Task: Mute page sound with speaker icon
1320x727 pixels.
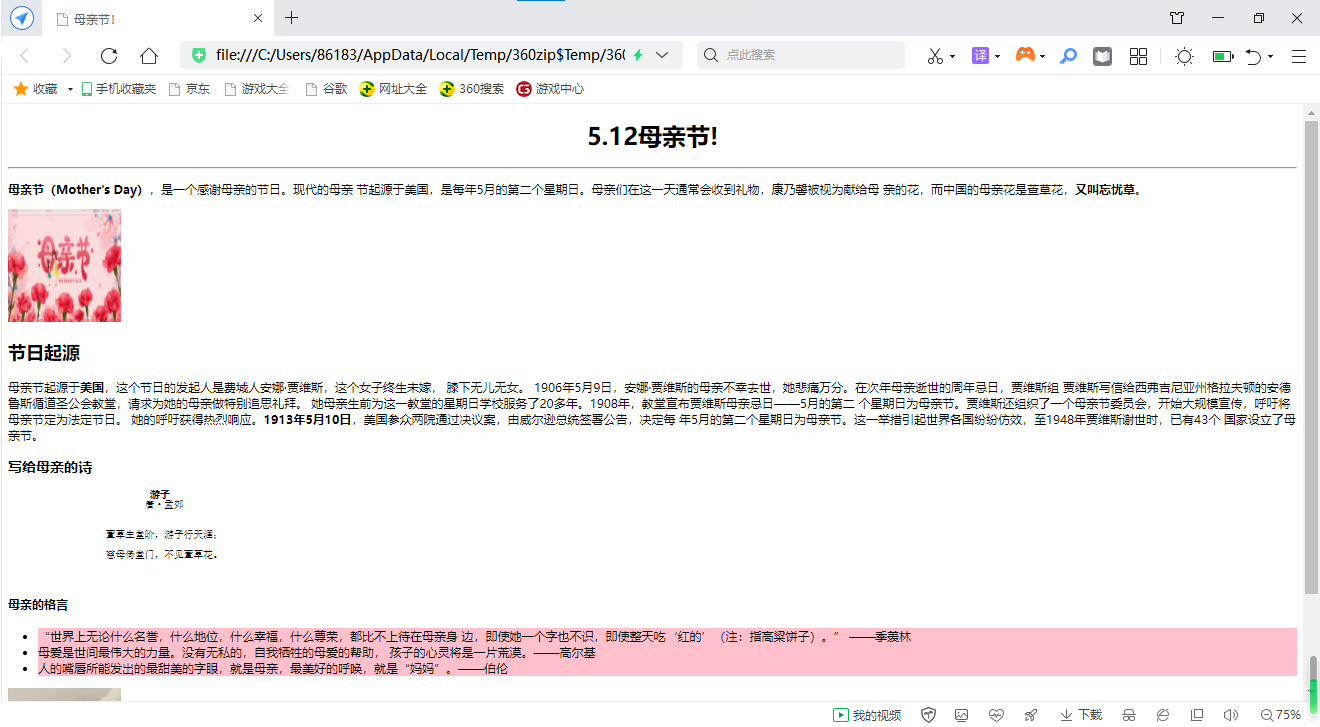Action: click(x=1230, y=715)
